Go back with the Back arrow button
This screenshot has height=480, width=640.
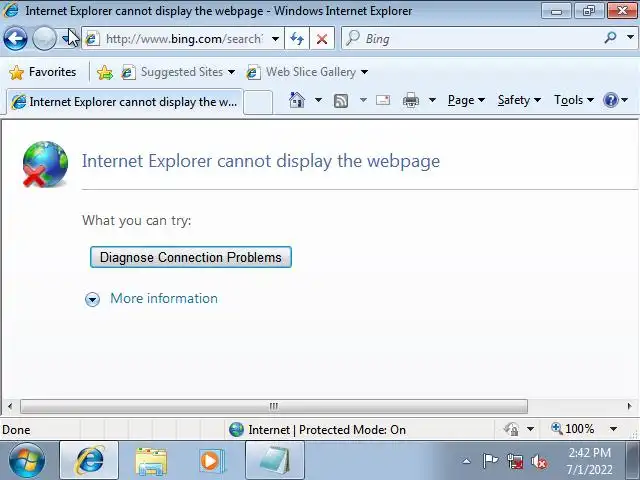coord(15,39)
